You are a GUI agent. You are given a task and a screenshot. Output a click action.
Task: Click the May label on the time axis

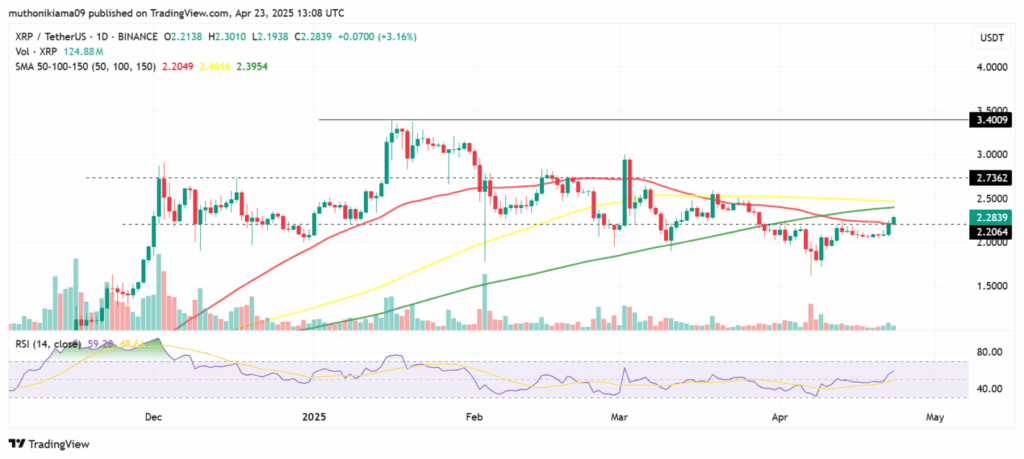(933, 414)
